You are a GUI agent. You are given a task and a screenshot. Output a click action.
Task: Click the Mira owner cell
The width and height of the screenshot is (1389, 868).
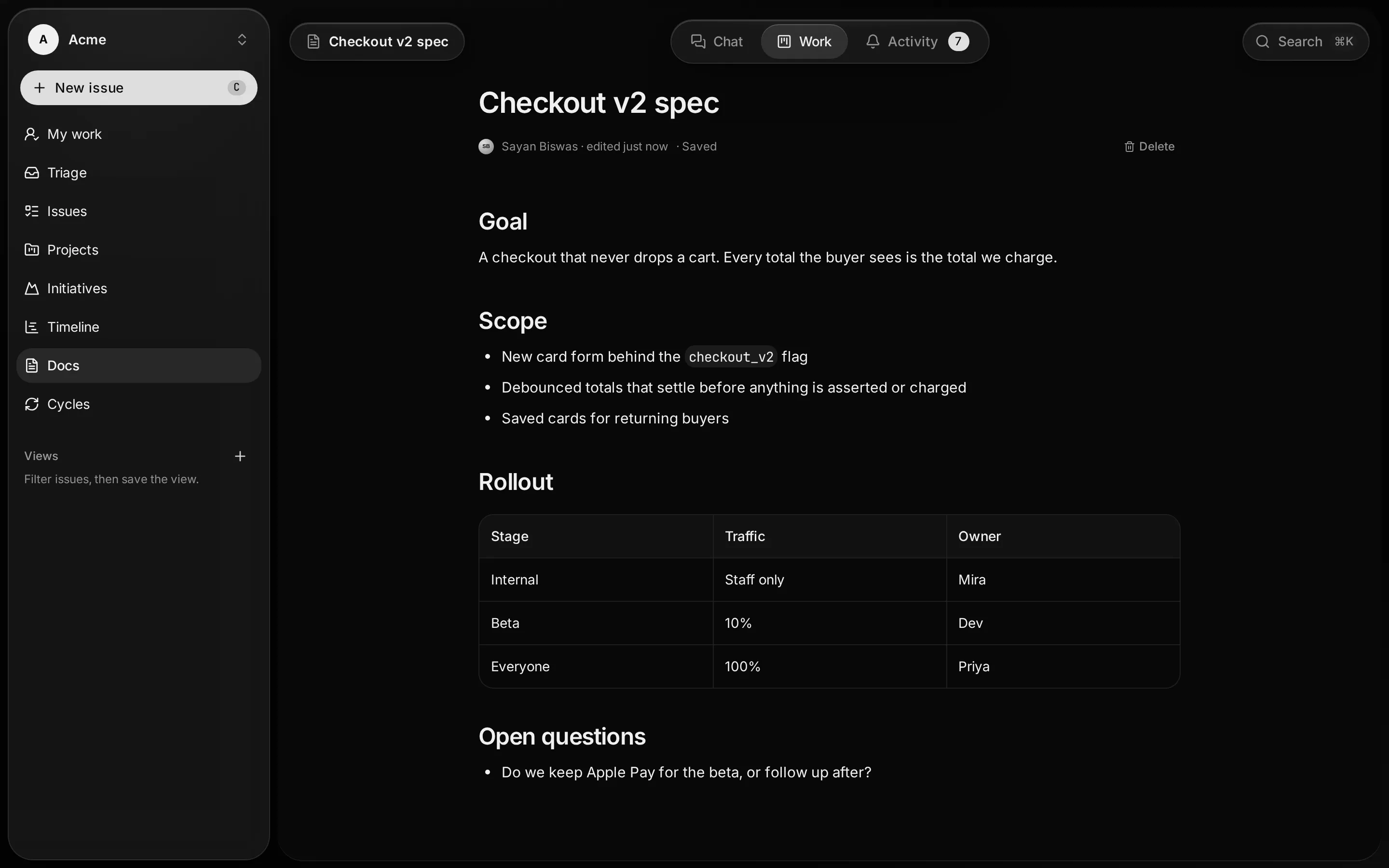(1063, 580)
